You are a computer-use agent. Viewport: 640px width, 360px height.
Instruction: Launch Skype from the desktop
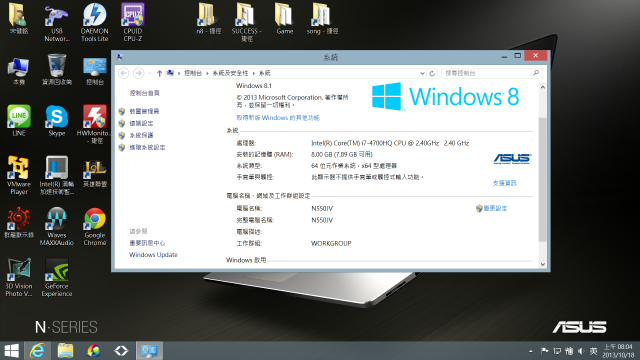click(57, 120)
